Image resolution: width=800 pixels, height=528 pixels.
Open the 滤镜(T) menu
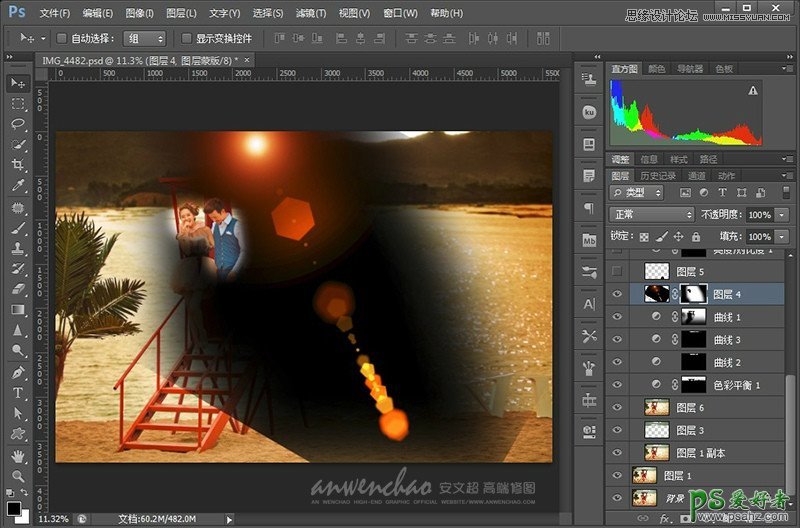click(x=310, y=14)
